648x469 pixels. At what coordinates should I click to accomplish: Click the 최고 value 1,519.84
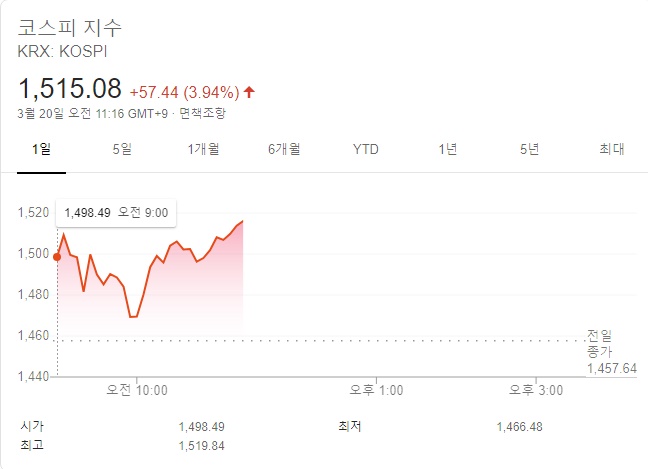coord(201,445)
